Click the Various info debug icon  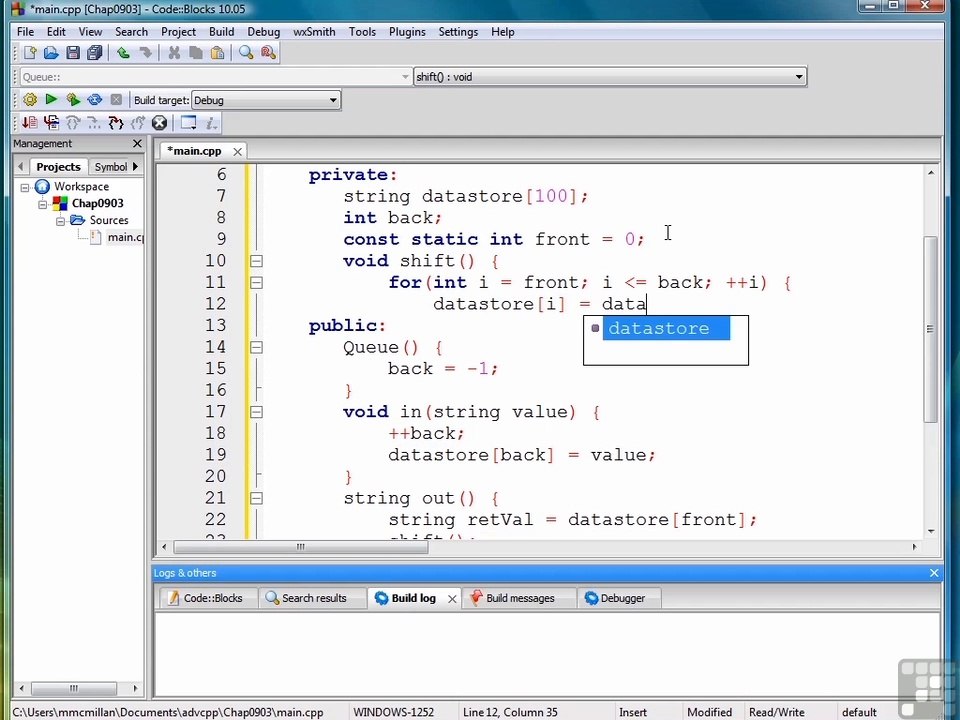pyautogui.click(x=211, y=123)
